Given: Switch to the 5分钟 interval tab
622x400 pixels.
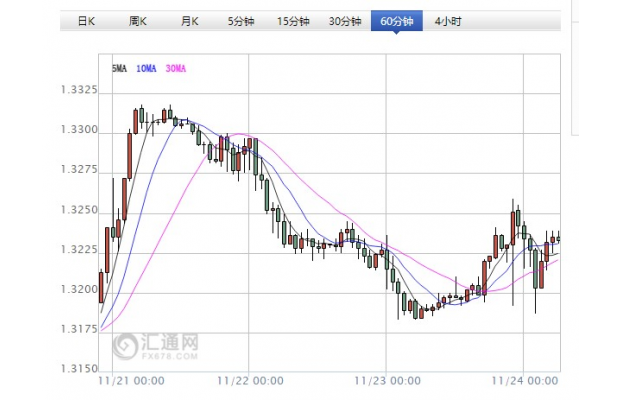Looking at the screenshot, I should tap(241, 21).
